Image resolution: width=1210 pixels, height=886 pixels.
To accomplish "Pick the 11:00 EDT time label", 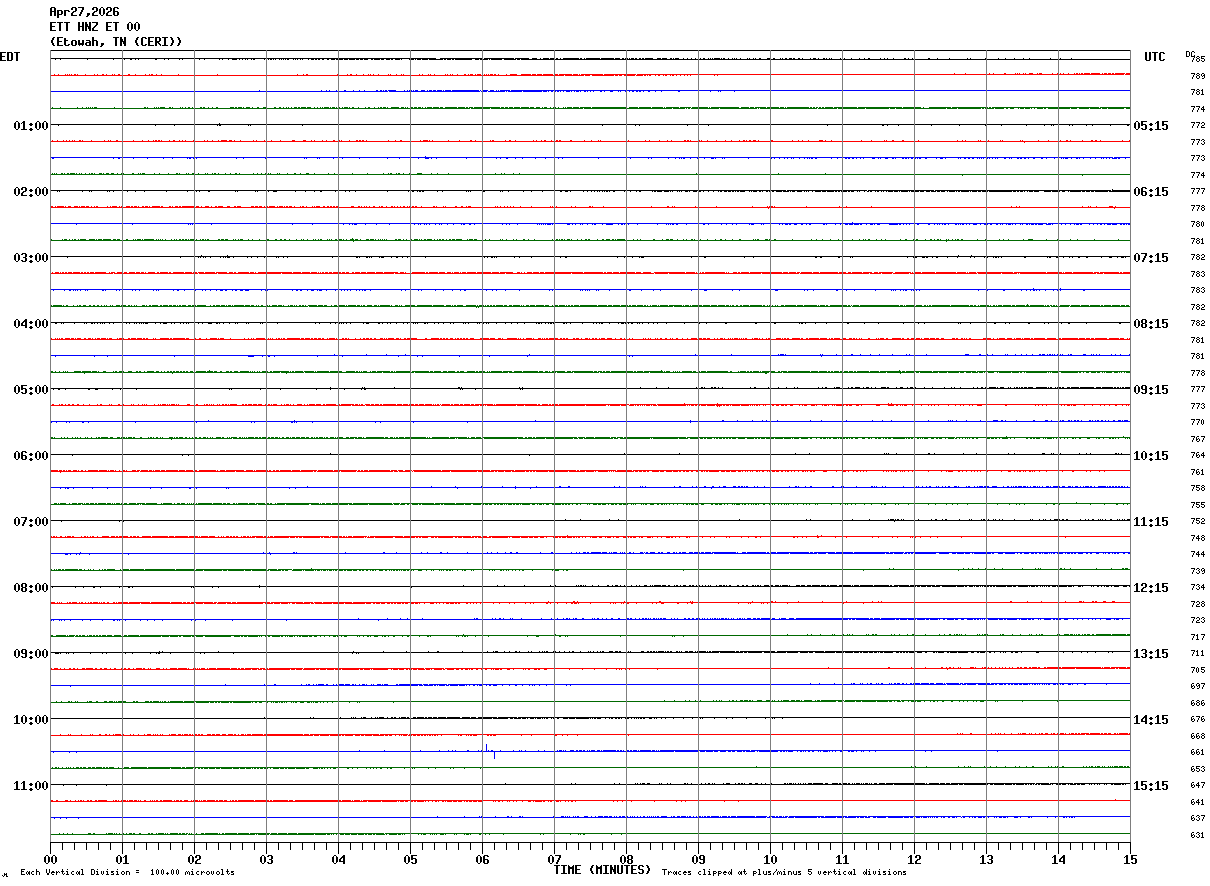I will 30,786.
